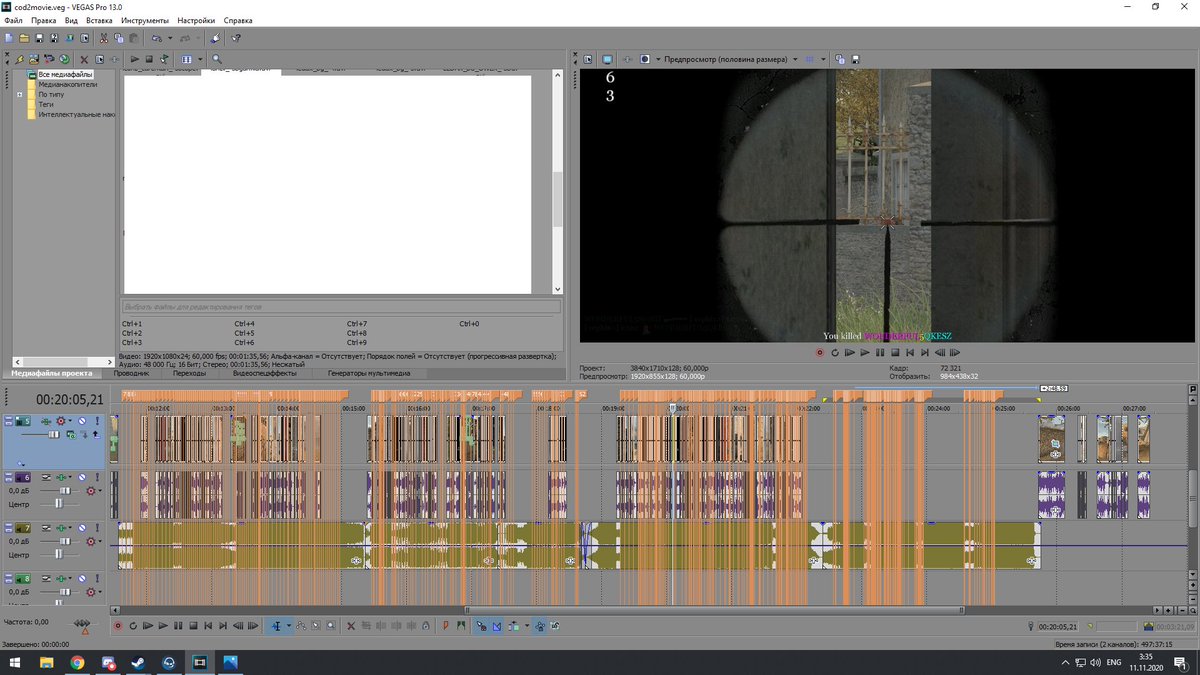
Task: Switch to the Видеоспецэффекты tab
Action: tap(265, 373)
